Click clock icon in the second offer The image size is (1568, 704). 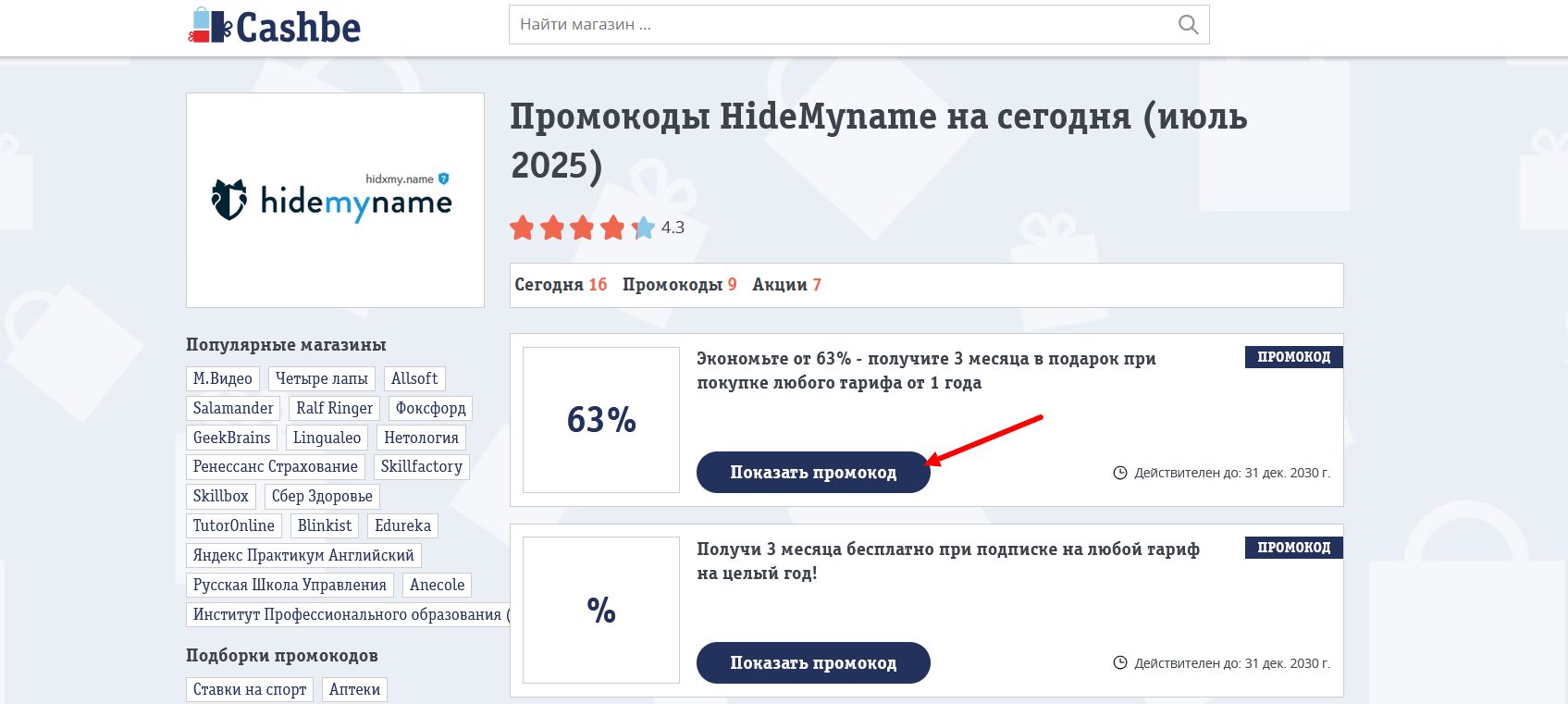coord(1120,663)
